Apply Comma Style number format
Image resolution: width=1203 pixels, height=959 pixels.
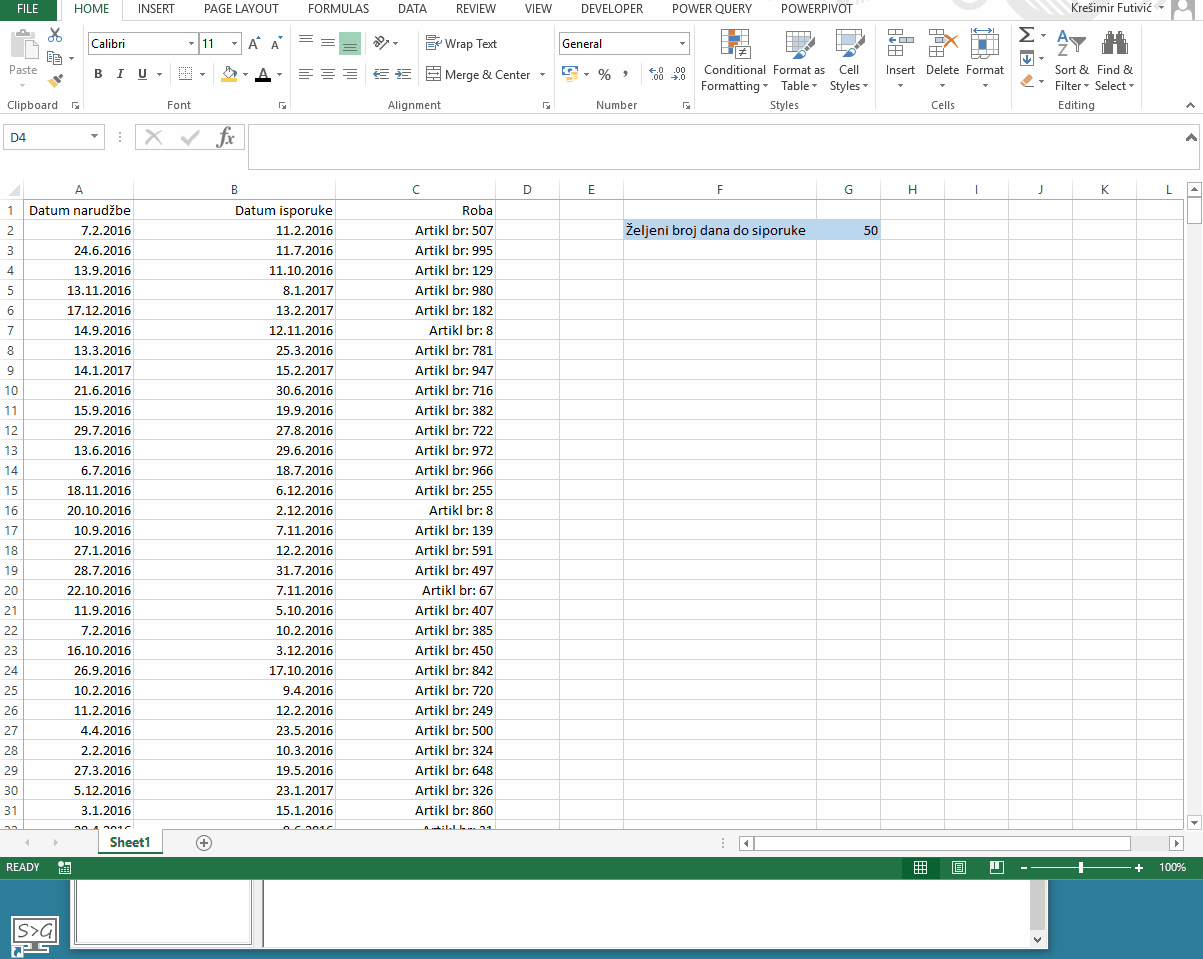click(x=626, y=74)
